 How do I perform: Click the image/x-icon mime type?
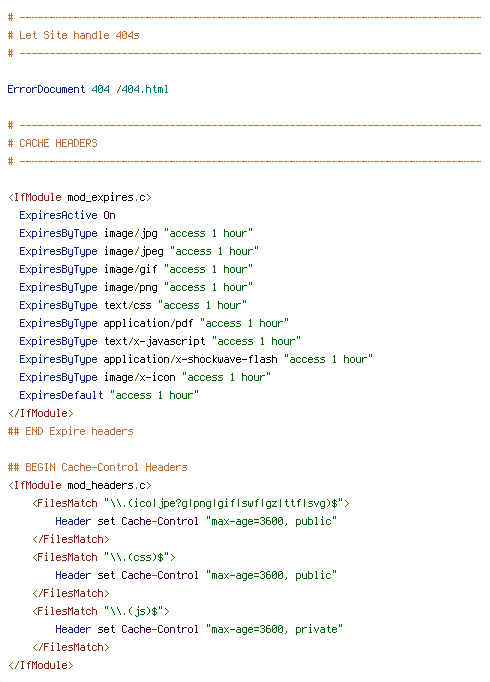coord(140,378)
